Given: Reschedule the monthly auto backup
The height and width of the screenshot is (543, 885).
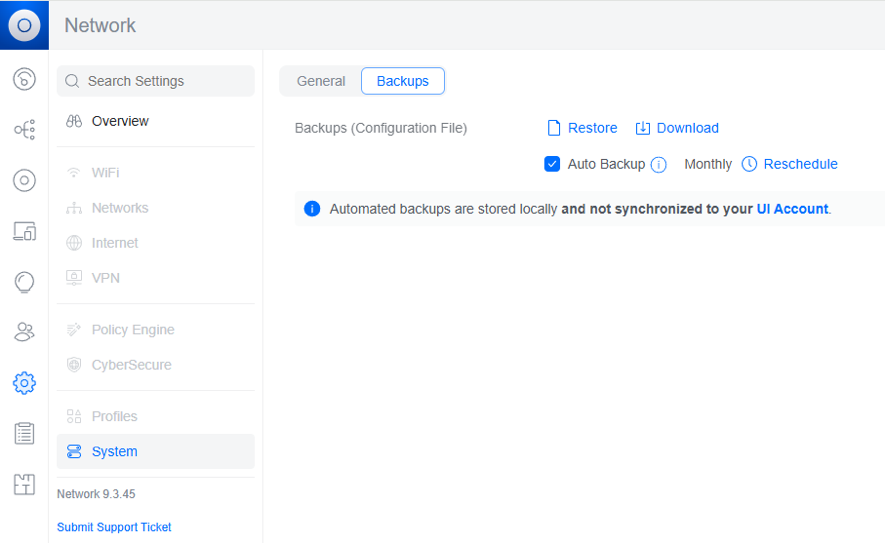Looking at the screenshot, I should pos(790,164).
